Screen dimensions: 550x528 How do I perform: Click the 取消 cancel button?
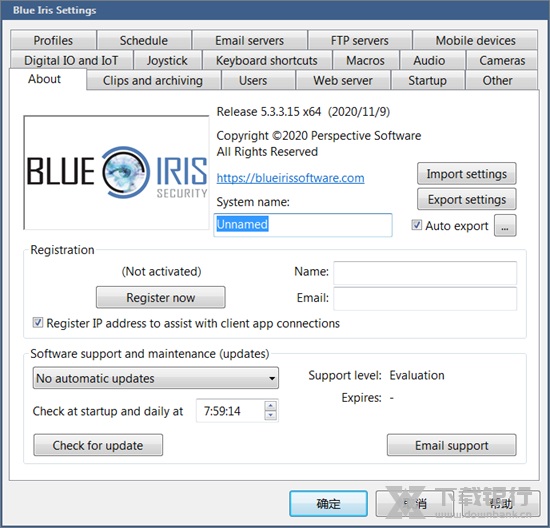pos(414,504)
